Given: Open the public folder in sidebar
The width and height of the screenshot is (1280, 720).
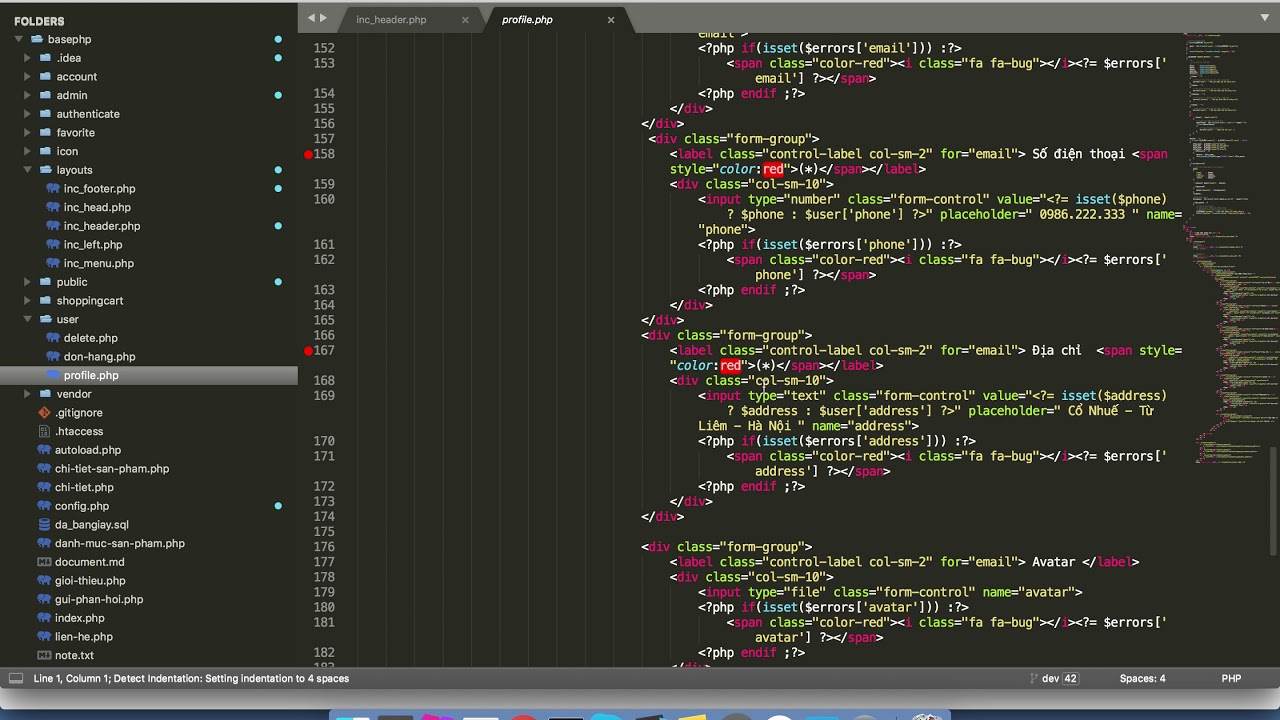Looking at the screenshot, I should click(72, 282).
